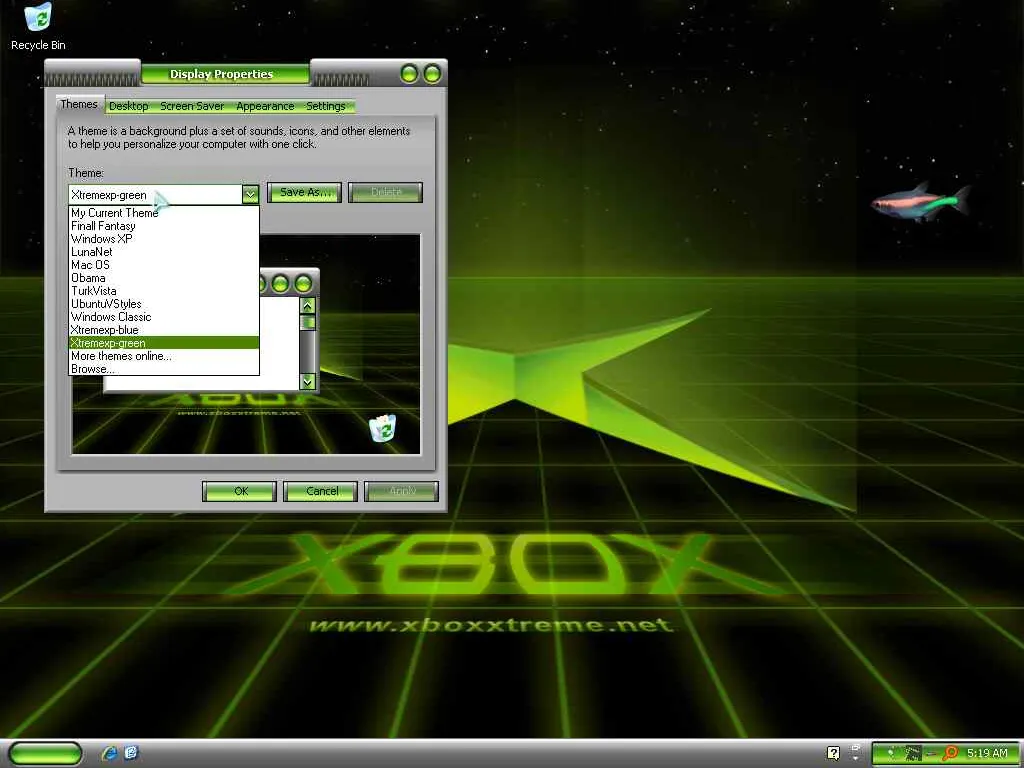Open the Screen Saver tab

192,106
